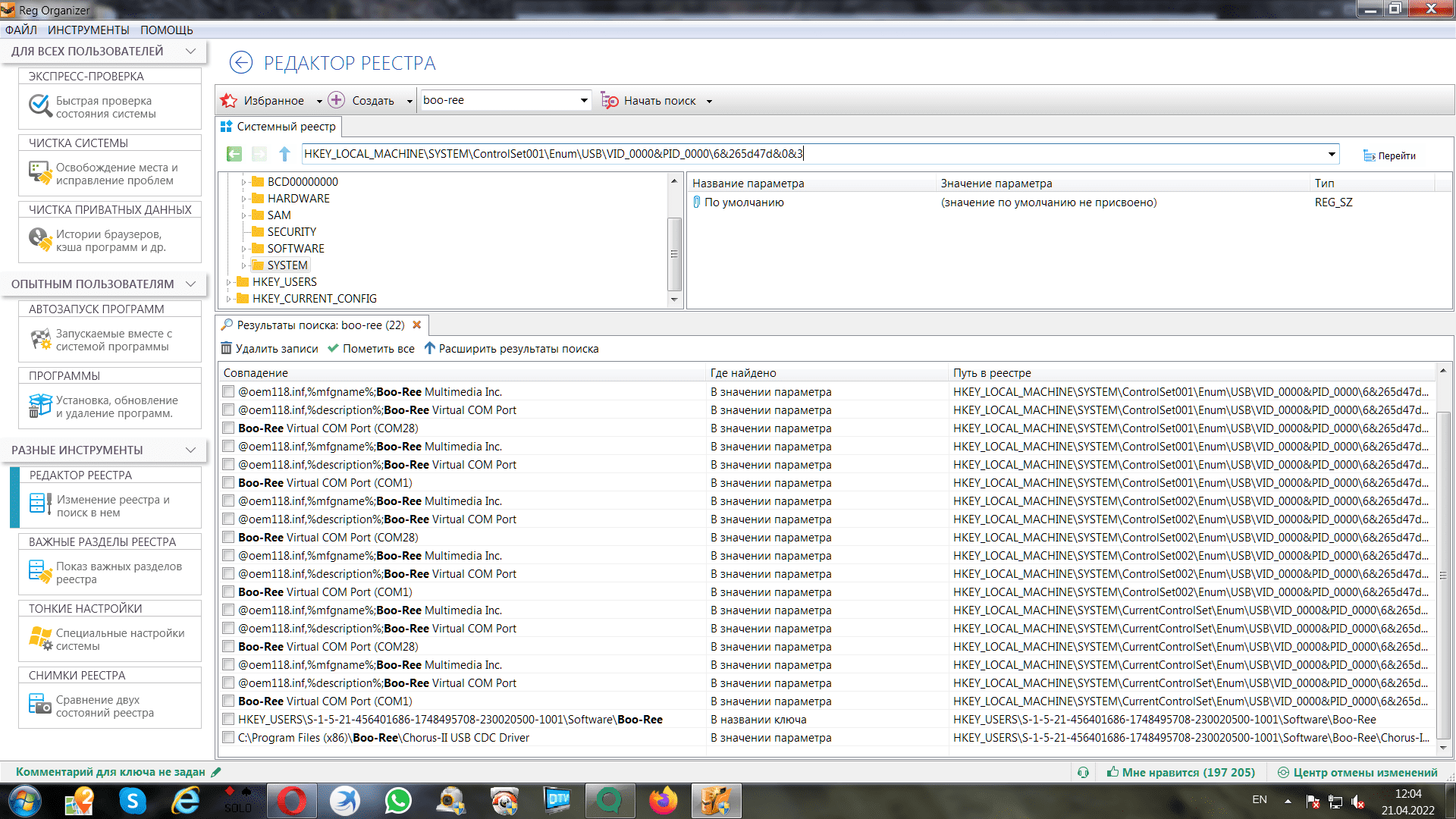
Task: Open the Создать dropdown arrow
Action: [x=409, y=101]
